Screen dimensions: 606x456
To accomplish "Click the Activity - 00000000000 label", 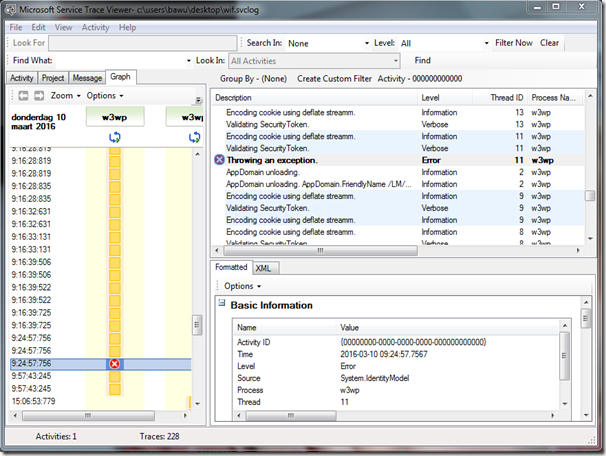I will [x=420, y=79].
